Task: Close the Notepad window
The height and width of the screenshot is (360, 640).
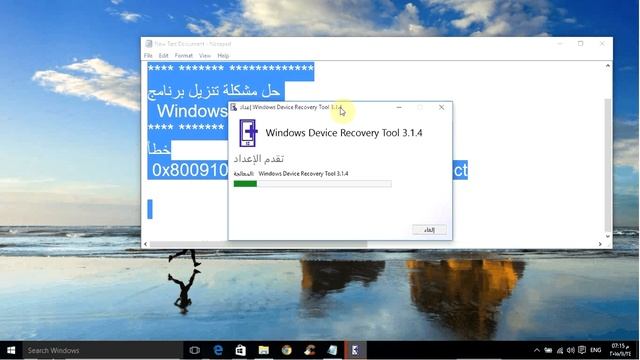Action: tap(602, 44)
